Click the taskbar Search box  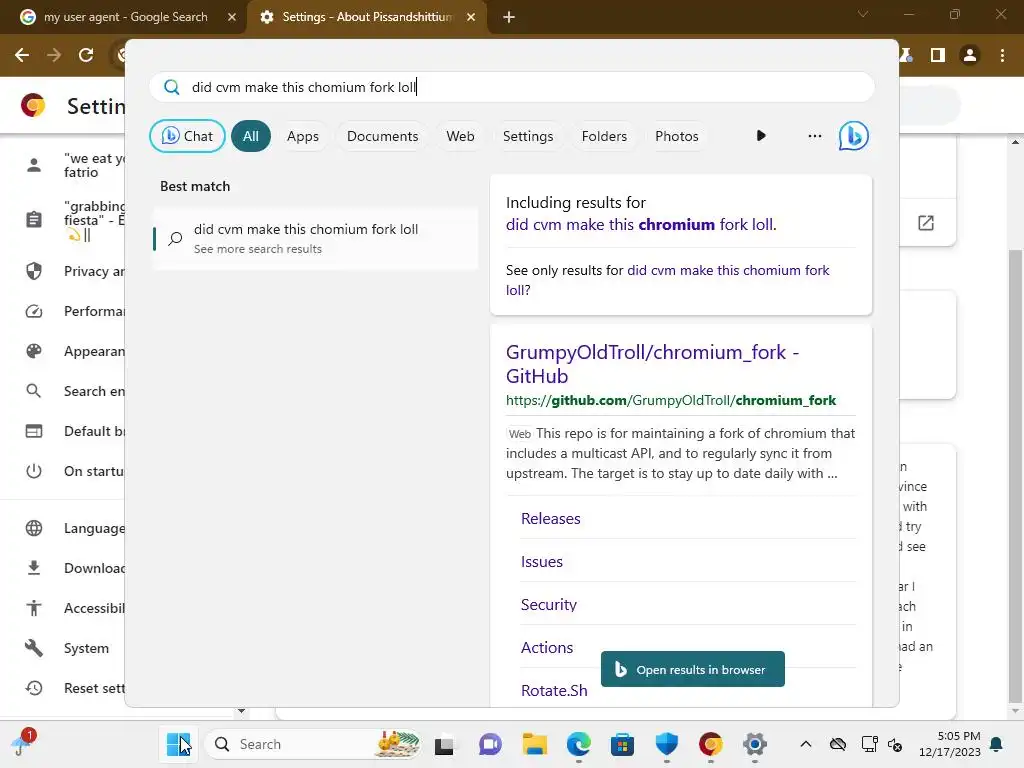[x=312, y=744]
